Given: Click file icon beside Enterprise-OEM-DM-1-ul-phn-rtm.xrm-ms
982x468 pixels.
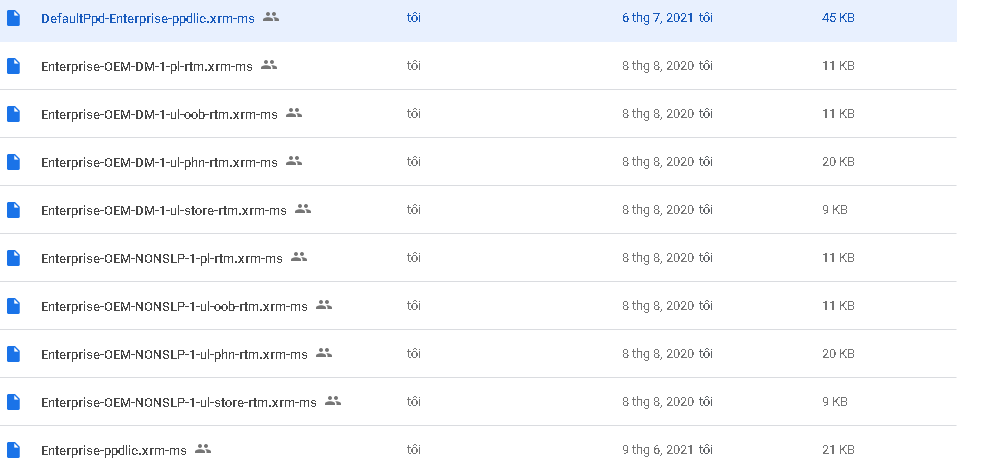Looking at the screenshot, I should (13, 162).
